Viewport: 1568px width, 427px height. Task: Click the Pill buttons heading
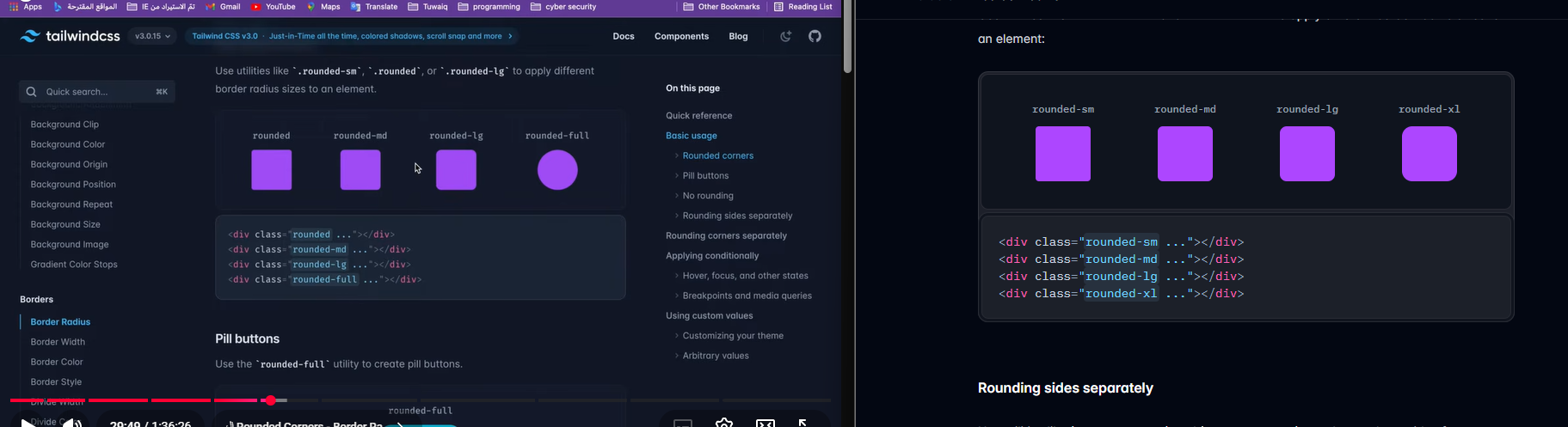248,339
